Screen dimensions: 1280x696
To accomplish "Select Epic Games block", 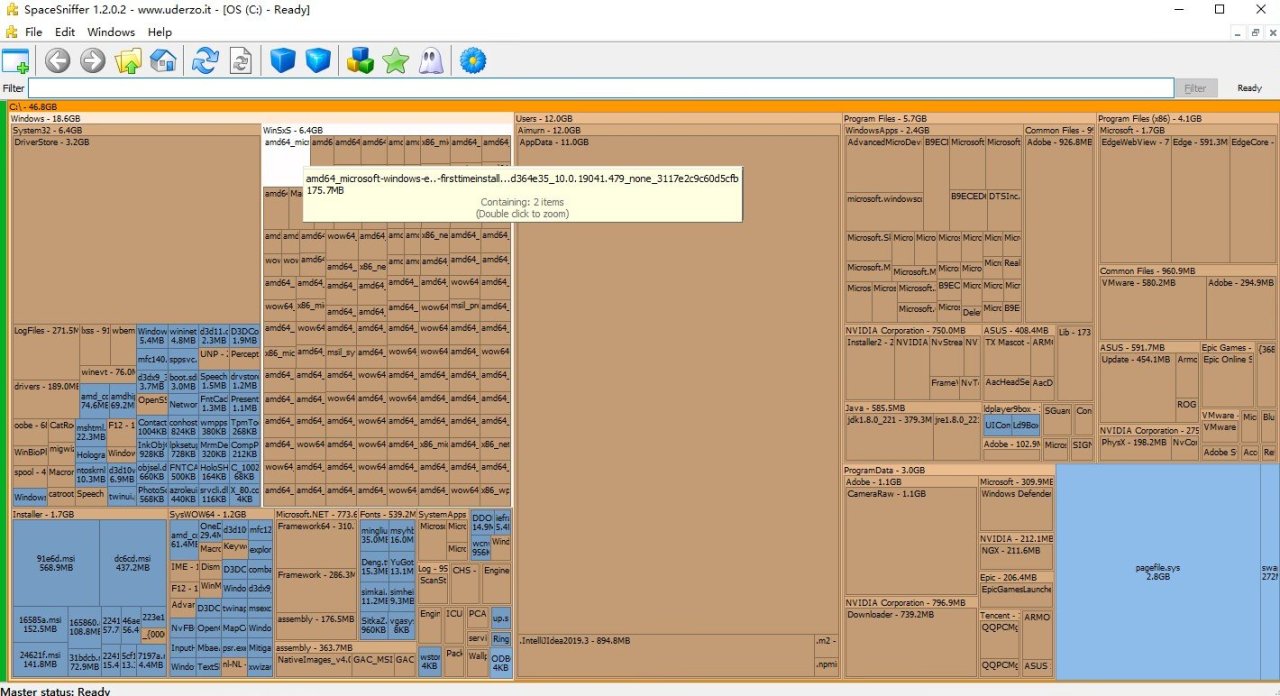I will (1226, 348).
